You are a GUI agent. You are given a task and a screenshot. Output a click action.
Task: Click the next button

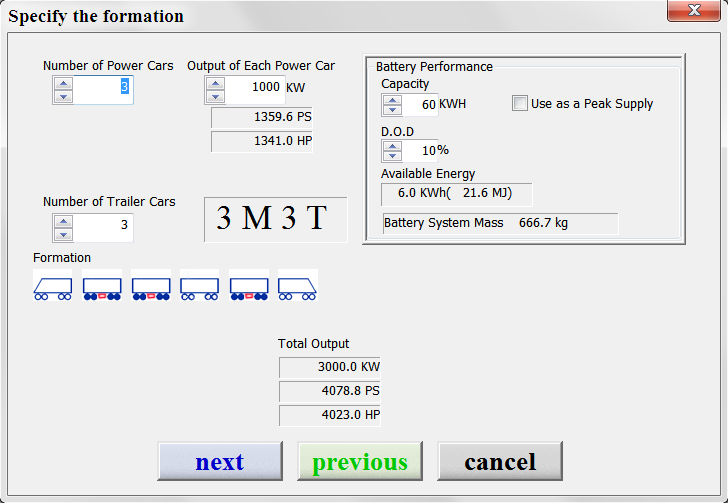tap(220, 461)
